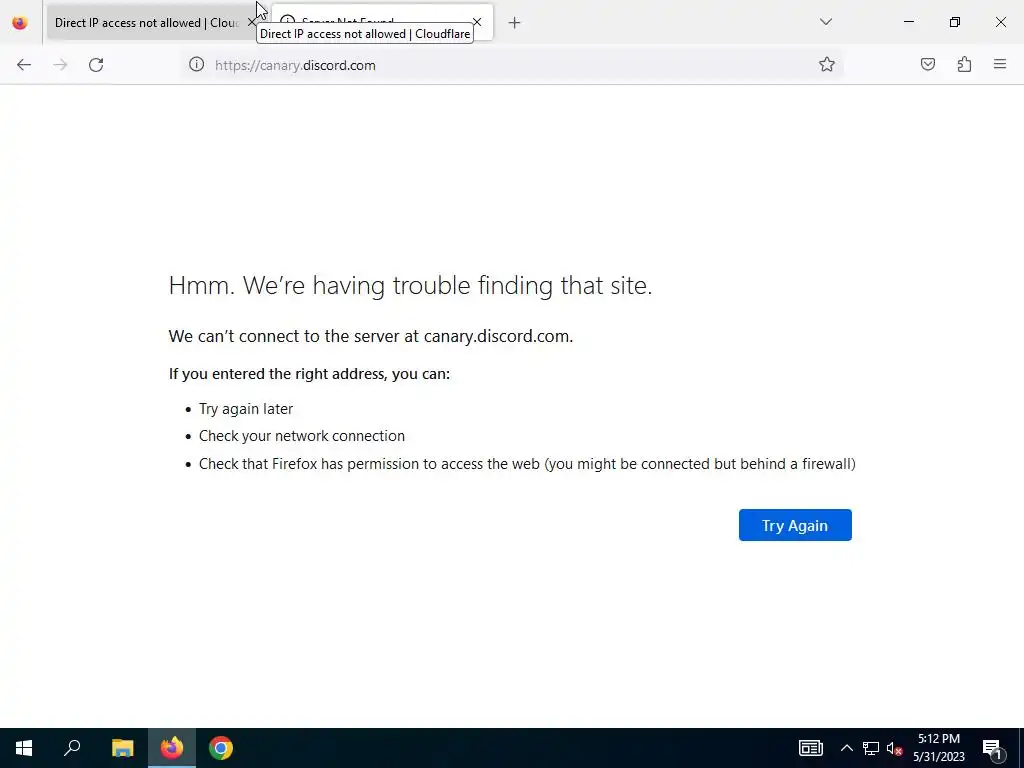Click the Firefox firewall permission bullet
Viewport: 1024px width, 768px height.
527,464
